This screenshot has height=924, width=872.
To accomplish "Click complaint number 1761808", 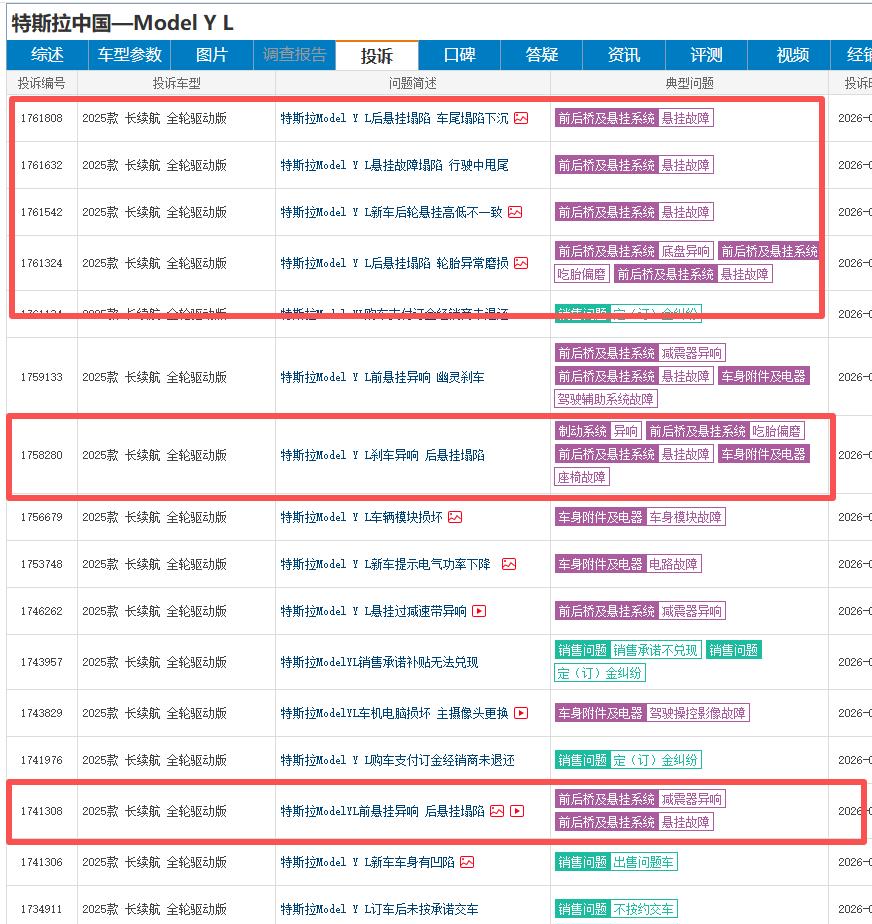I will pos(41,118).
